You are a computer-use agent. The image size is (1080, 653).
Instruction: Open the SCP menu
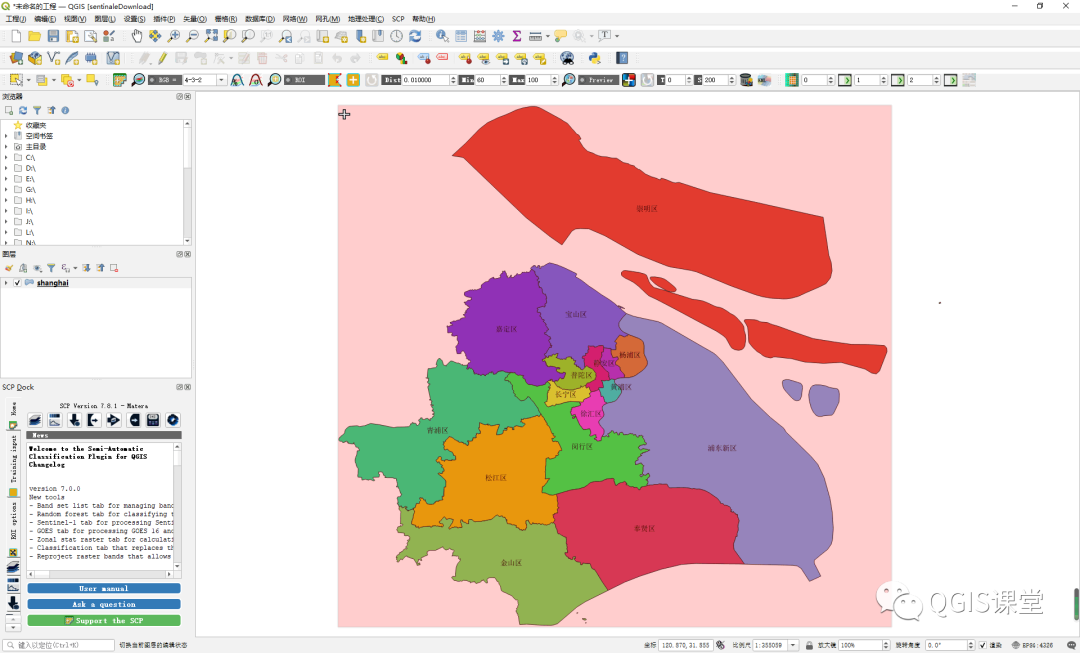tap(398, 19)
